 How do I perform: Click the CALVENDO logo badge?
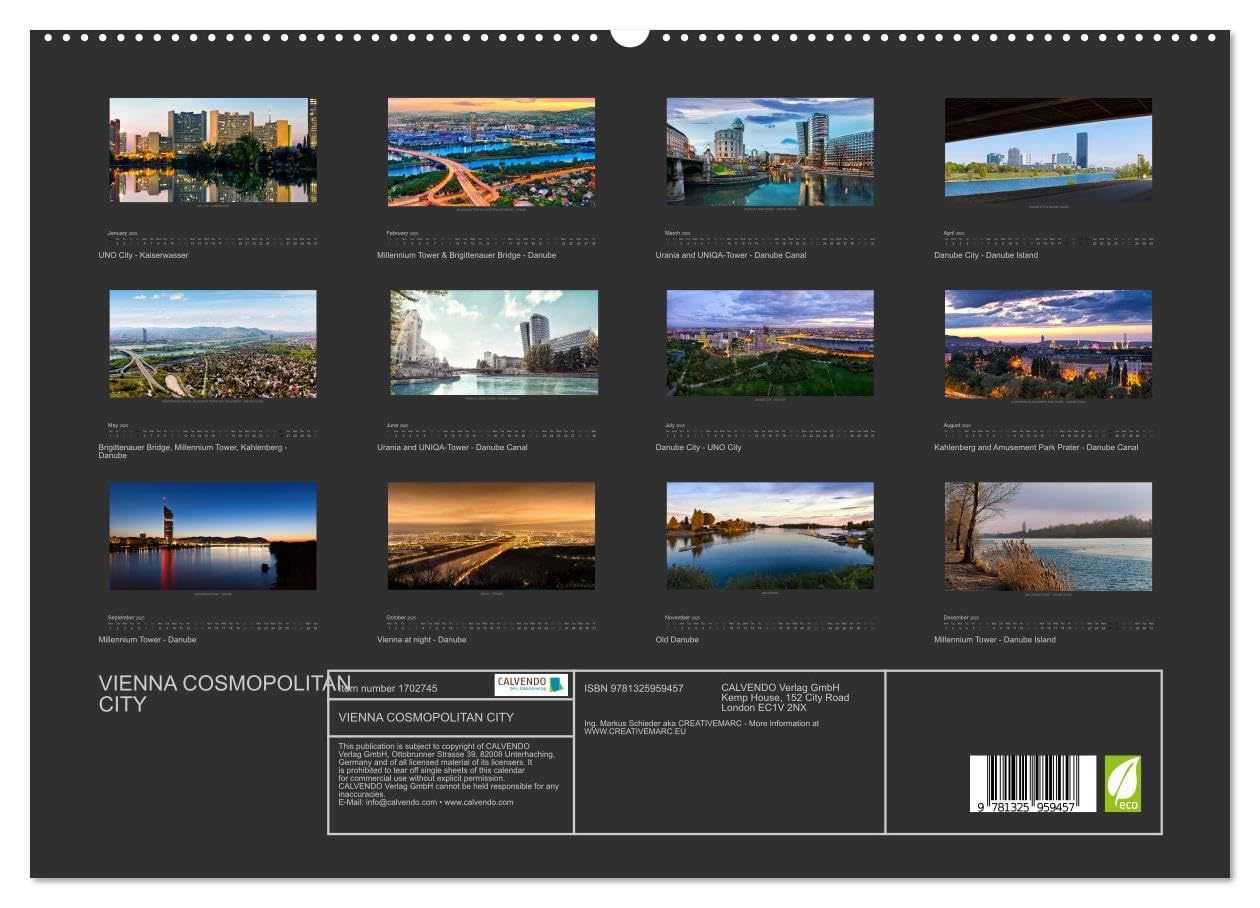[x=531, y=685]
